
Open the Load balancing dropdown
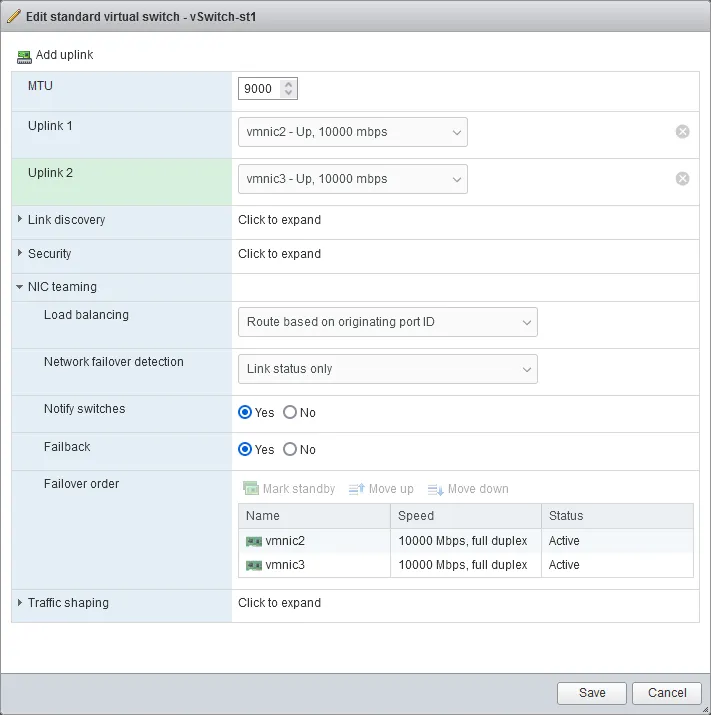387,322
